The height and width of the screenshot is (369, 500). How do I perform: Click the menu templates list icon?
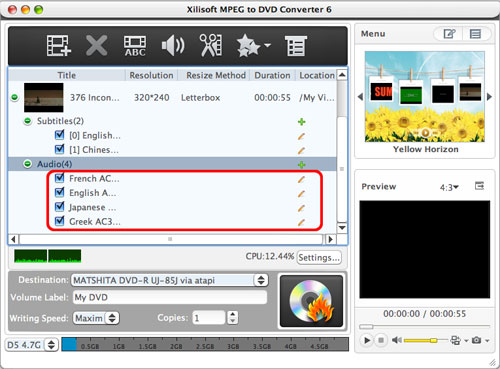pos(475,34)
